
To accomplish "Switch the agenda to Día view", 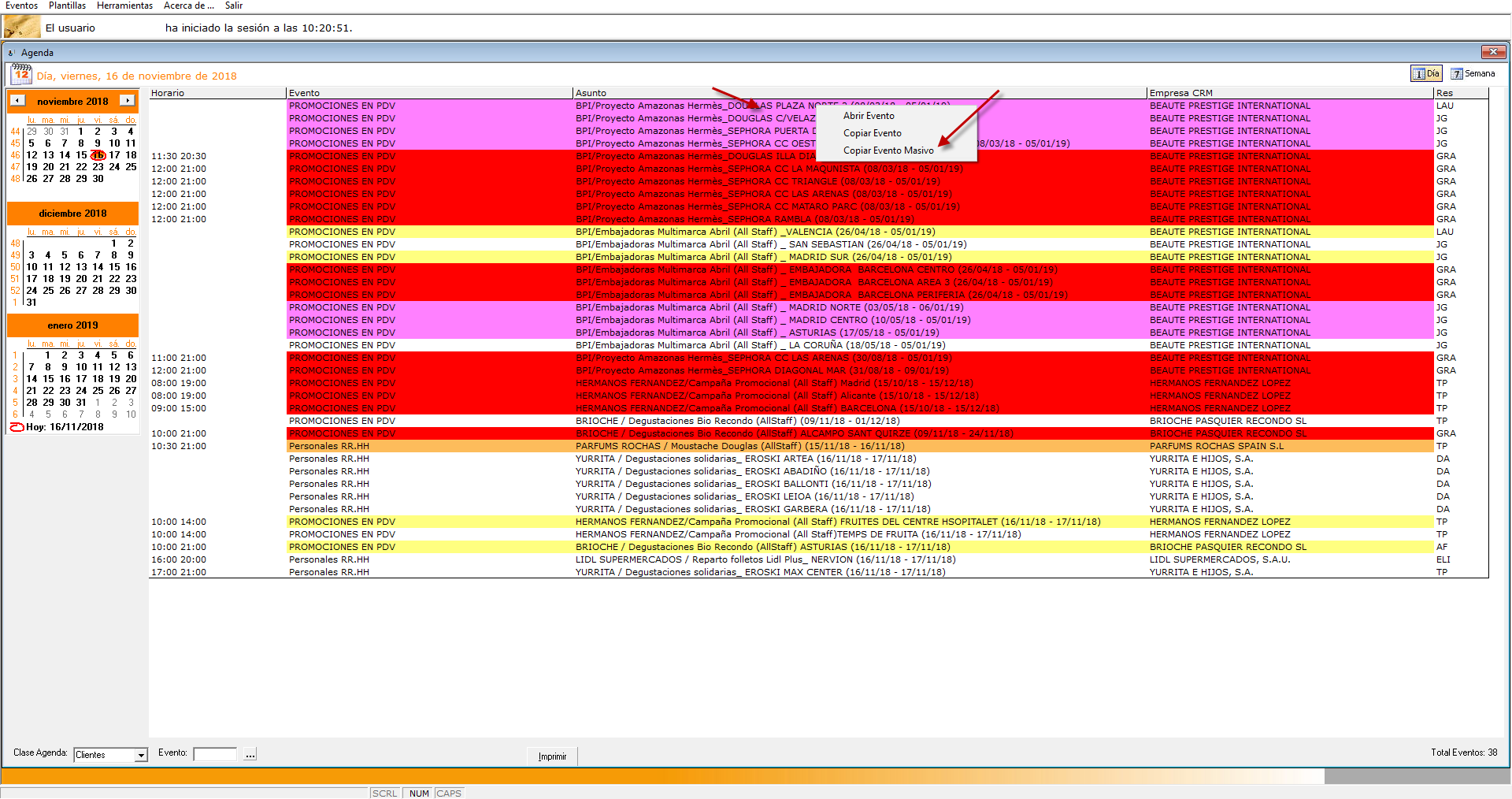I will 1426,73.
